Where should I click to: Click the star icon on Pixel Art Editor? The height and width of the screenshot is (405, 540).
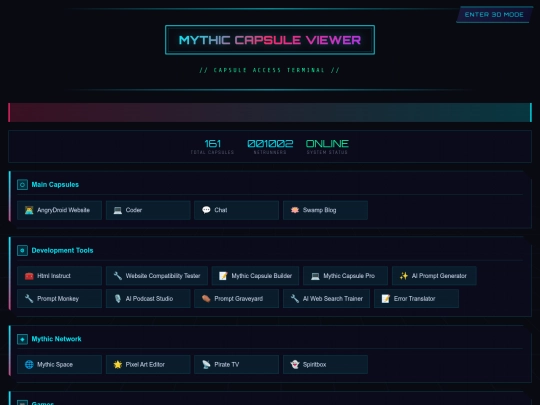point(118,364)
